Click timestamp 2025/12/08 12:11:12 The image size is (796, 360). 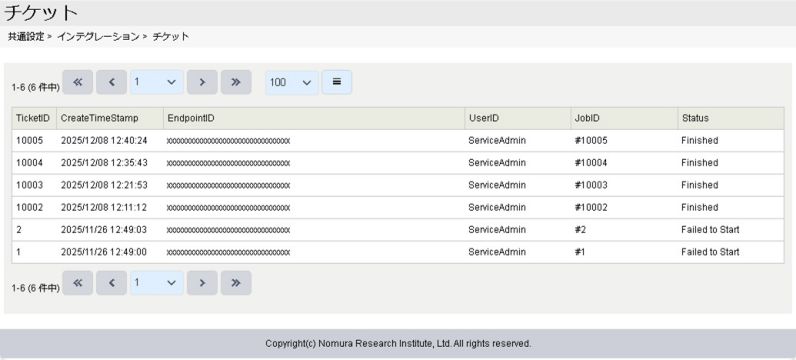pyautogui.click(x=104, y=208)
